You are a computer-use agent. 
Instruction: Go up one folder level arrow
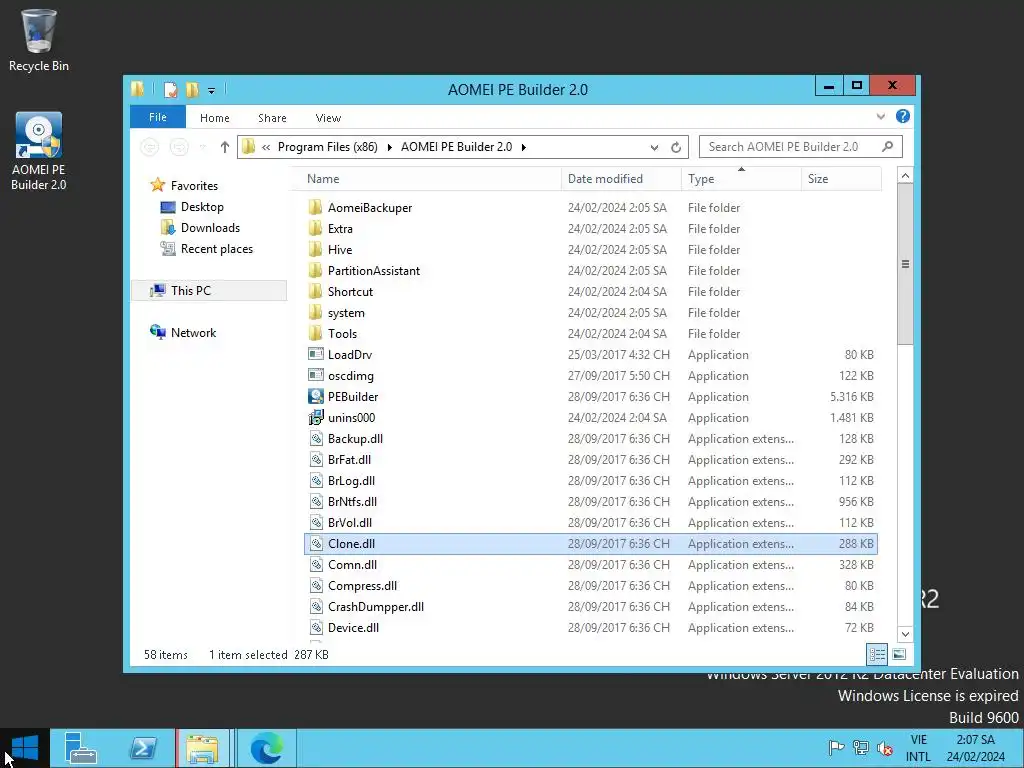225,147
